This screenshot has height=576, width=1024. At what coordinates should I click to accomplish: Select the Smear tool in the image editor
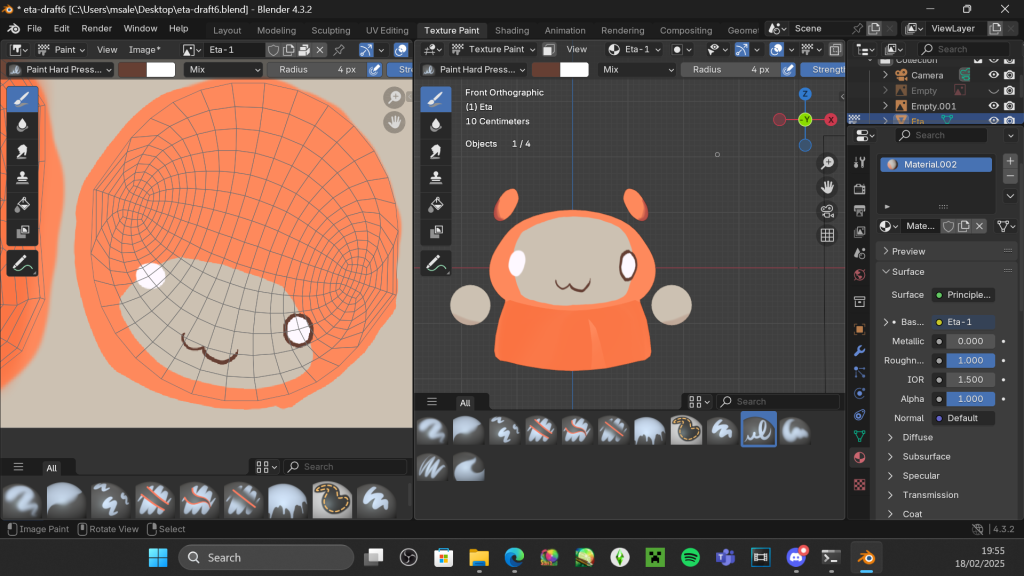tap(22, 152)
